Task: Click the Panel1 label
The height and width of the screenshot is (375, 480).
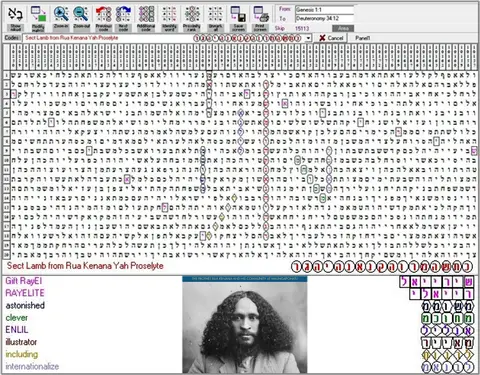Action: [362, 38]
